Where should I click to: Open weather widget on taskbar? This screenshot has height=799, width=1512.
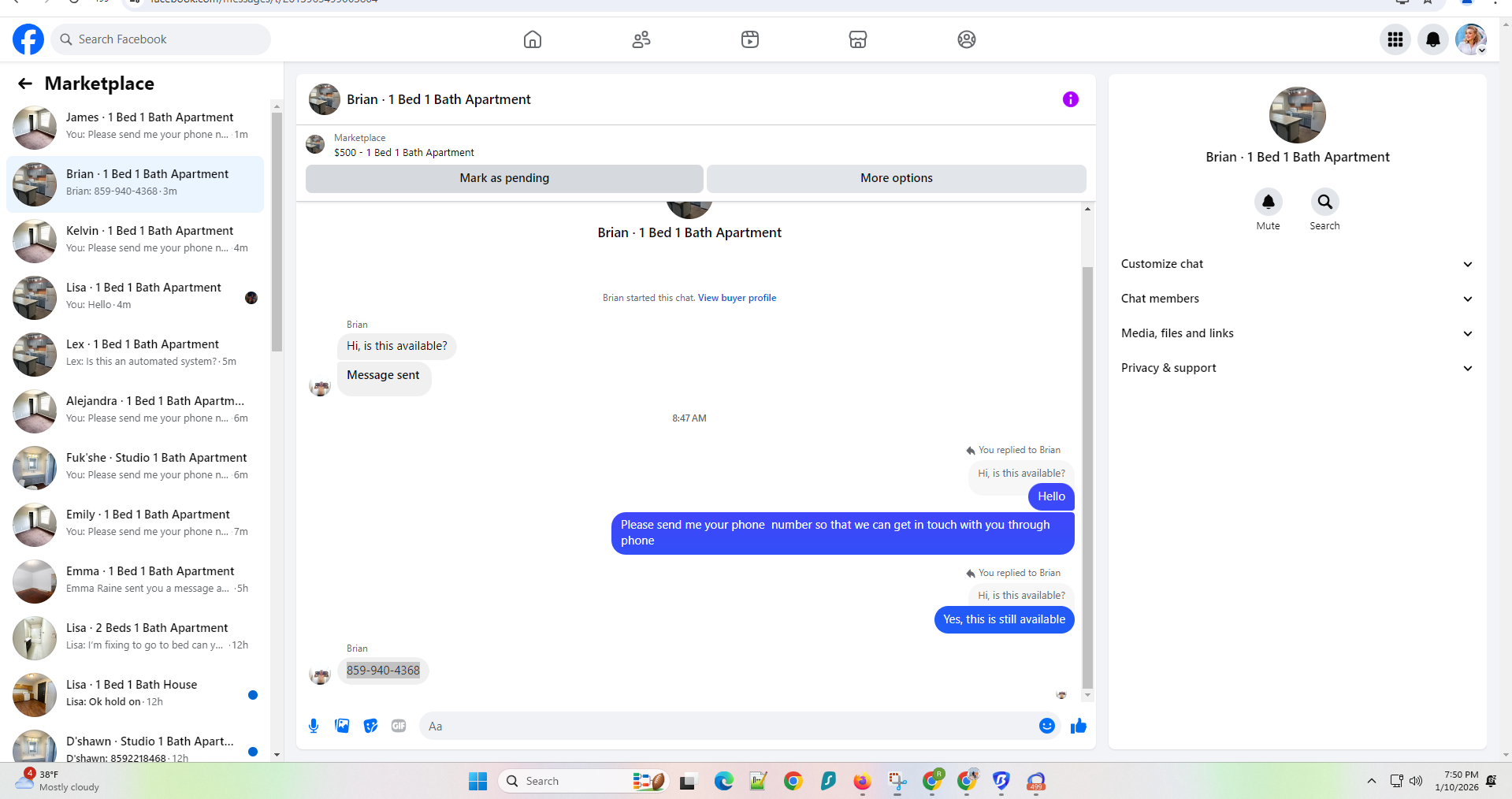click(58, 781)
